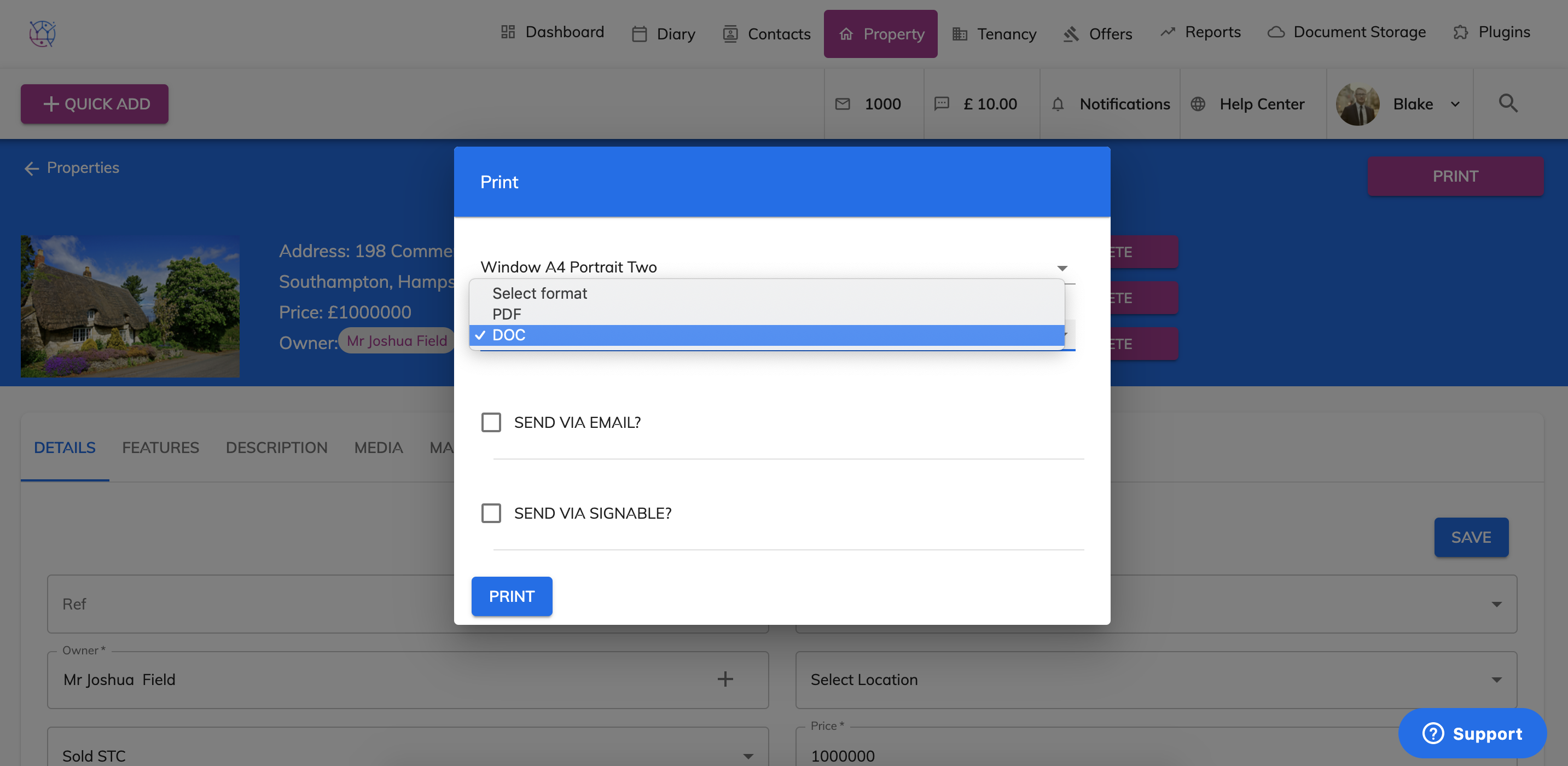This screenshot has height=766, width=1568.
Task: Click the plus icon beside Owner field
Action: click(724, 679)
